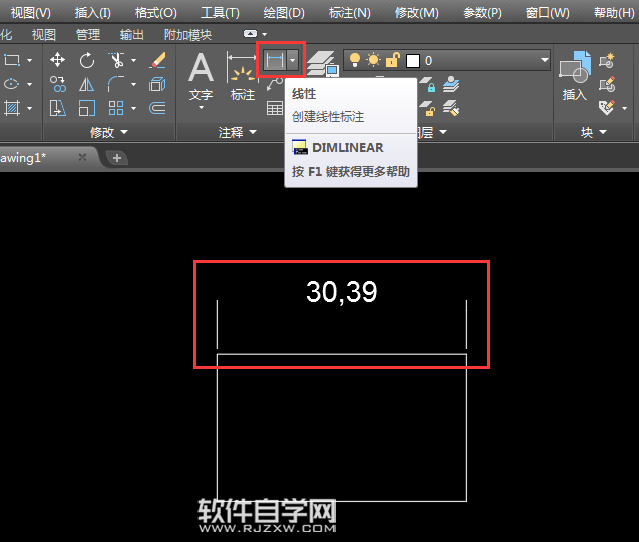Activate the Mirror tool
The height and width of the screenshot is (542, 639).
tap(86, 84)
